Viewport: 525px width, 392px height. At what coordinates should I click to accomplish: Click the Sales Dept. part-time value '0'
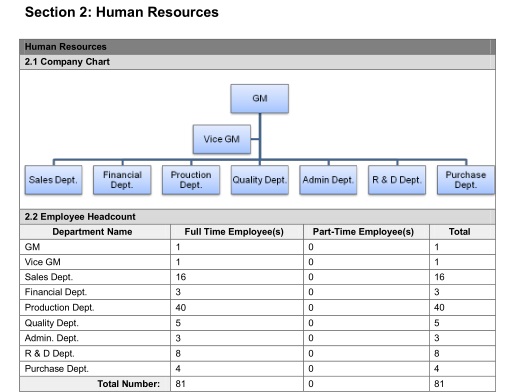[x=311, y=277]
